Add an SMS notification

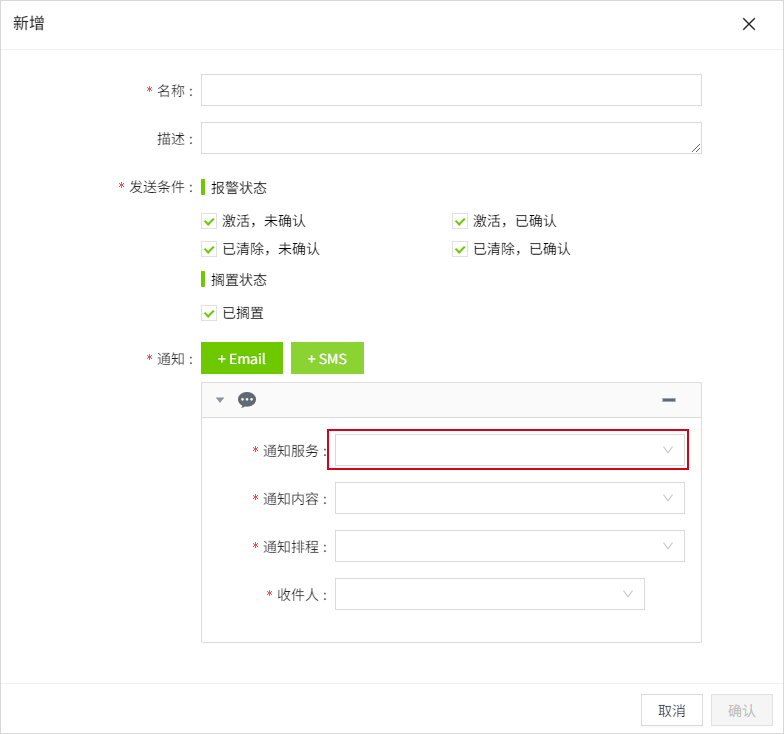(327, 358)
